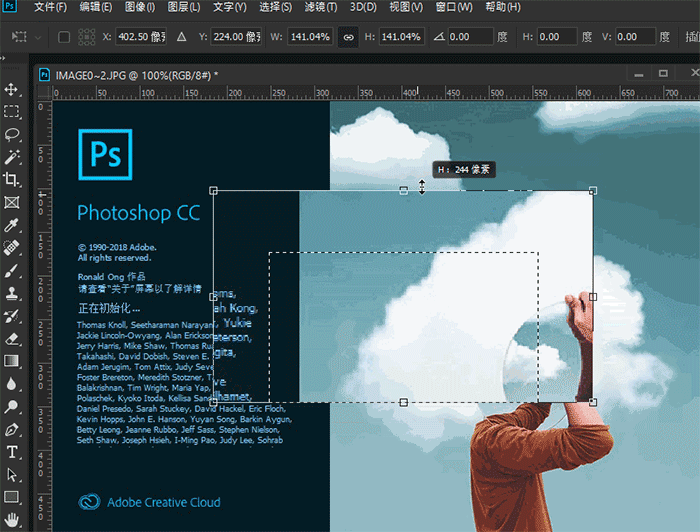Open the 文字(Y) menu
Viewport: 700px width, 532px height.
[229, 7]
